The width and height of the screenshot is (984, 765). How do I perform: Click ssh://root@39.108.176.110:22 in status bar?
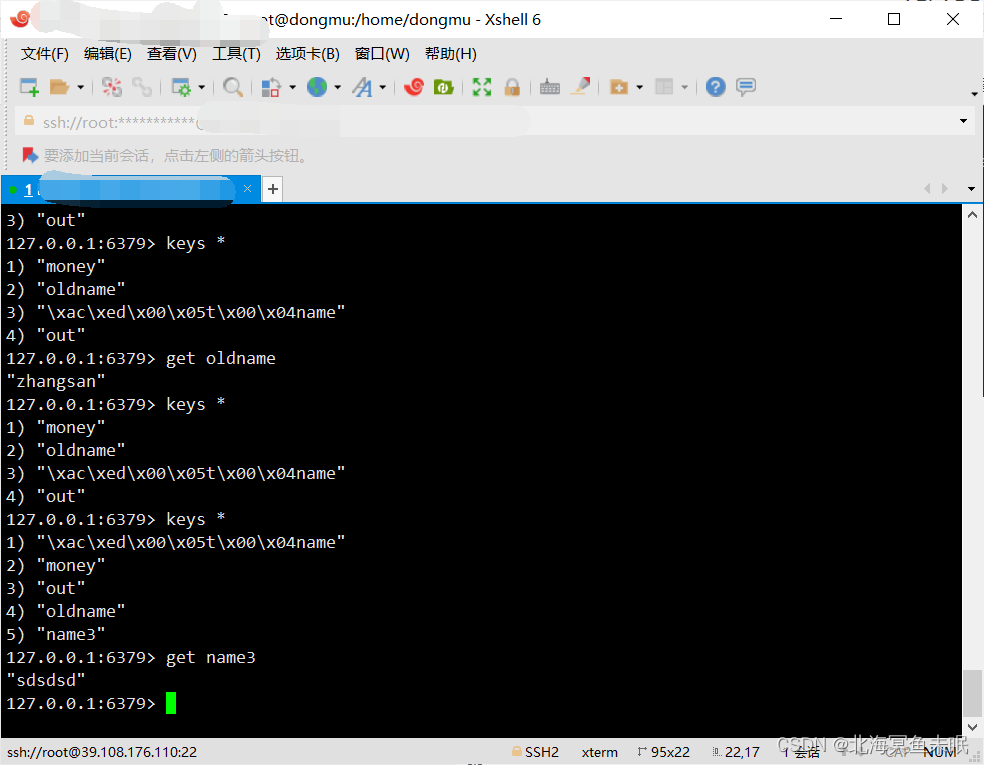(102, 752)
